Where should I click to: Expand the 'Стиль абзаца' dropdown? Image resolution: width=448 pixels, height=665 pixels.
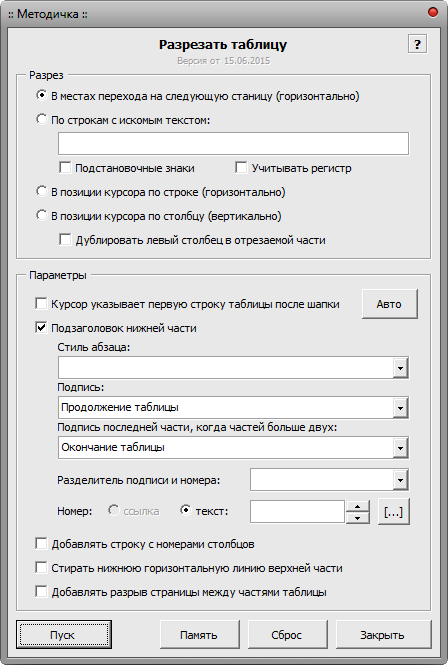click(x=400, y=368)
